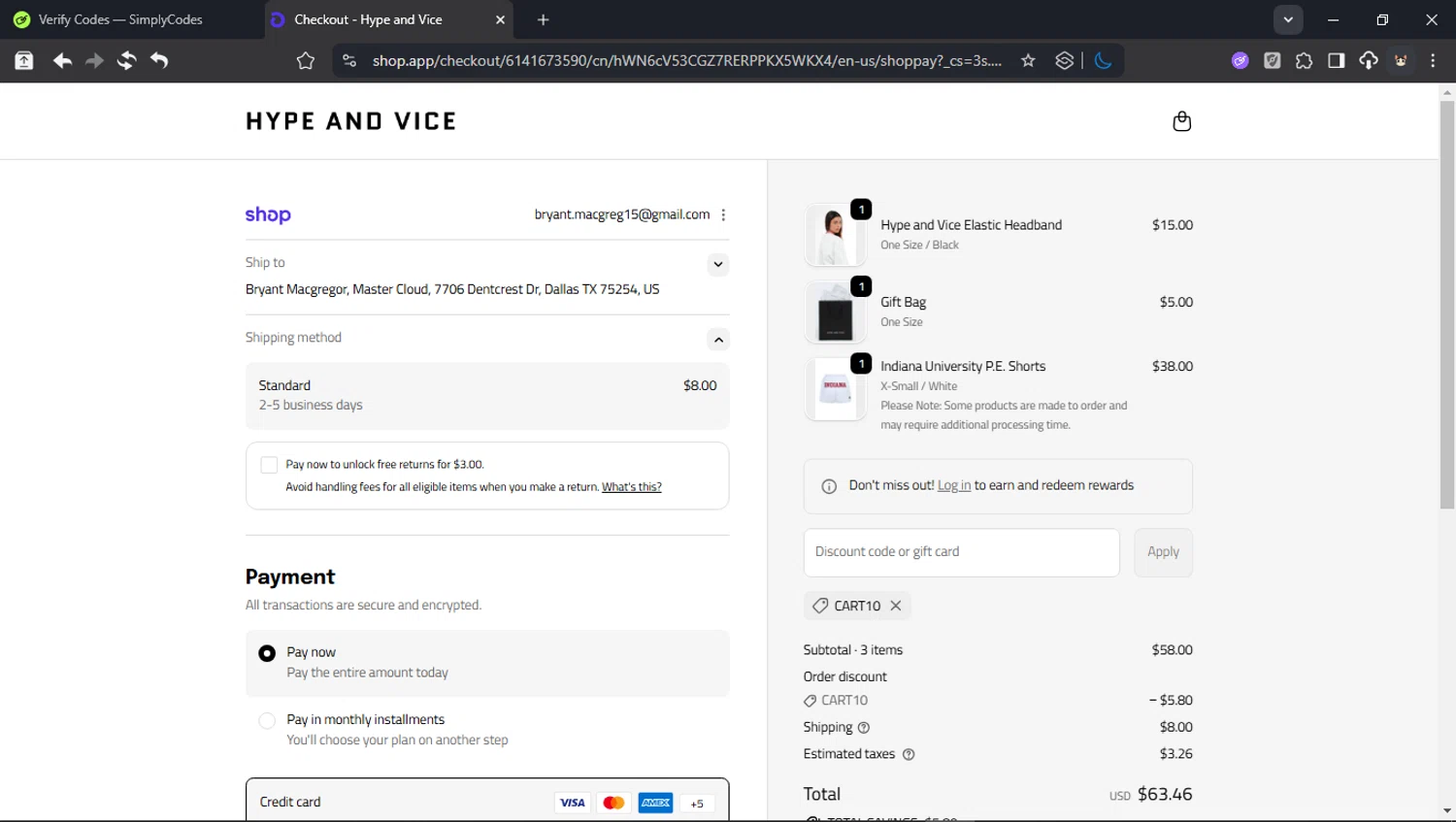
Task: Reload the page with refresh icon
Action: (126, 61)
